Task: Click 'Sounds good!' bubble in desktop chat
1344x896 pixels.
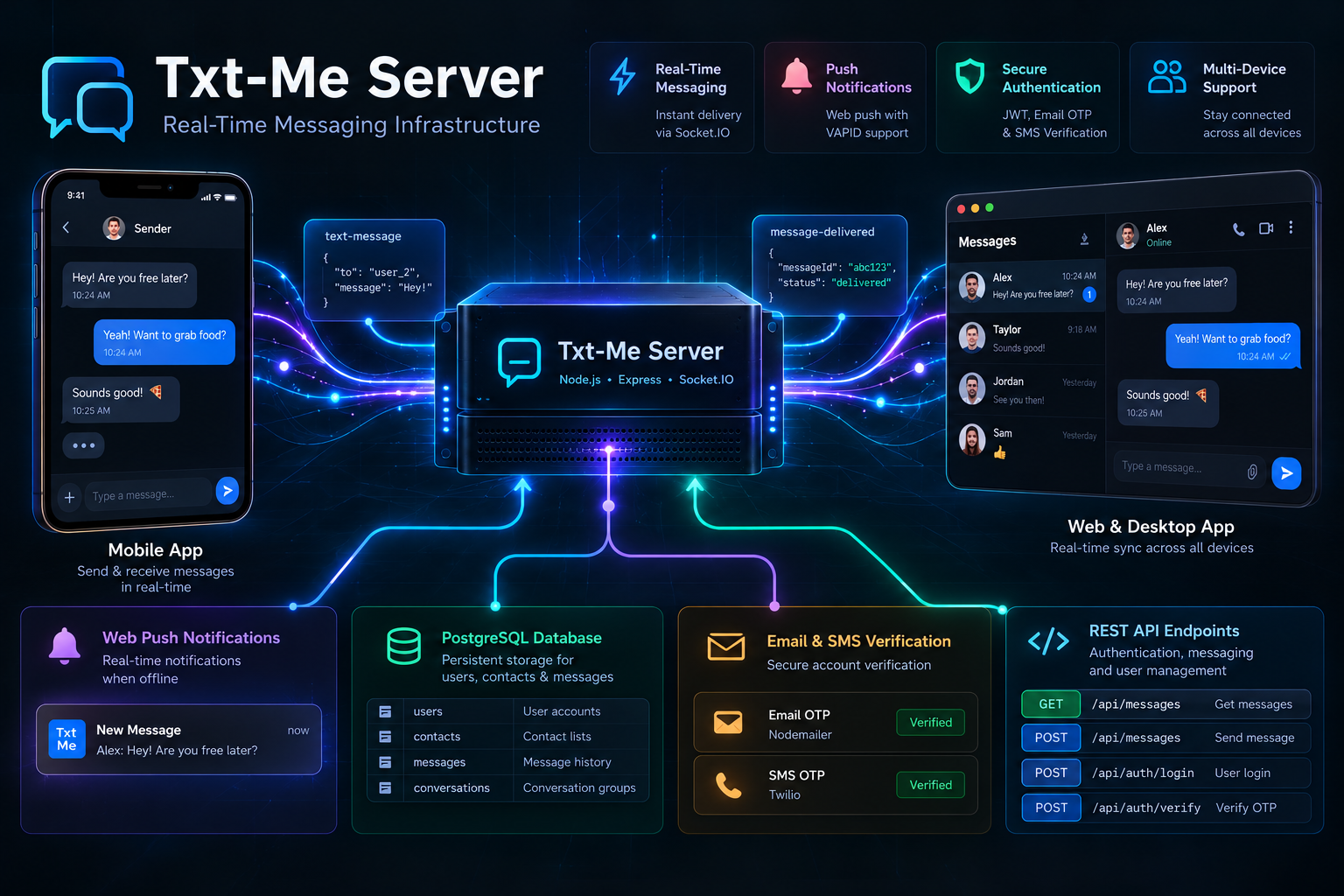Action: pos(1167,403)
